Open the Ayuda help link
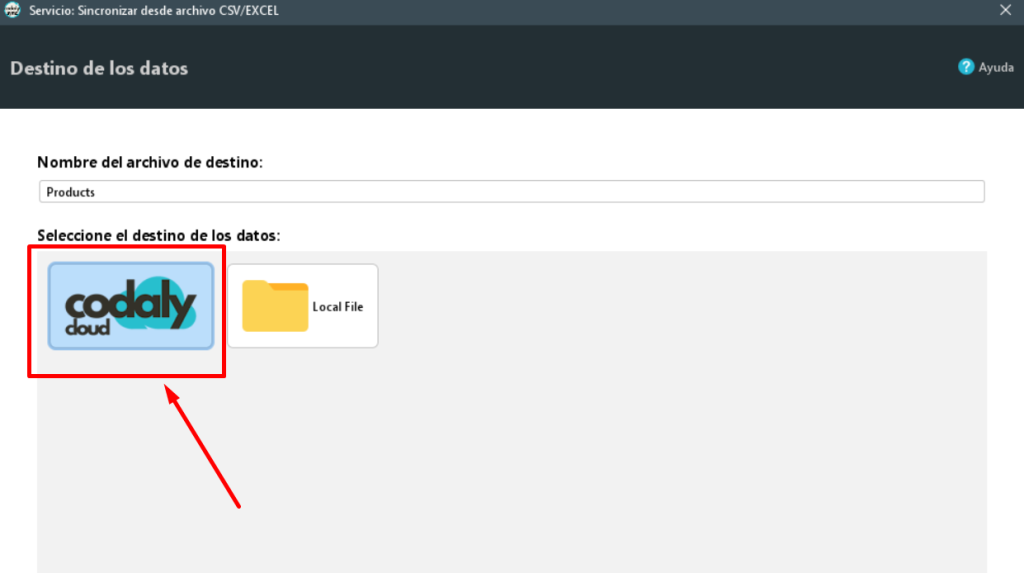 point(995,67)
